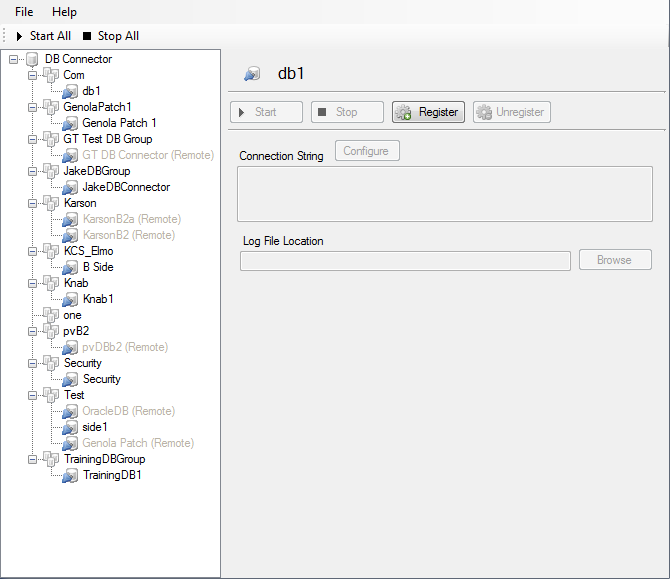Collapse the Karson group node
This screenshot has height=579, width=670.
32,203
